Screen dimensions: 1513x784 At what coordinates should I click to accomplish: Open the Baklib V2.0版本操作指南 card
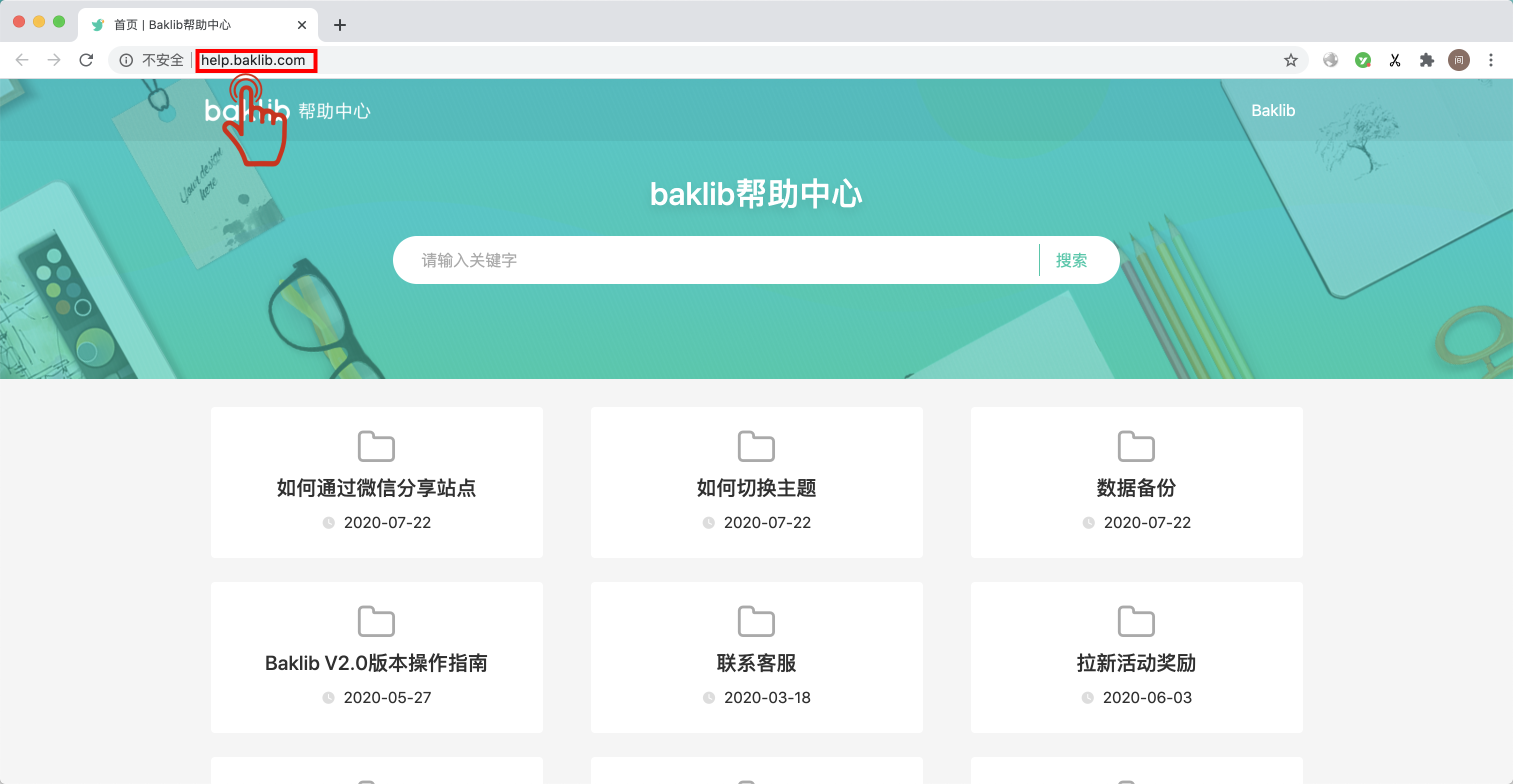coord(376,657)
